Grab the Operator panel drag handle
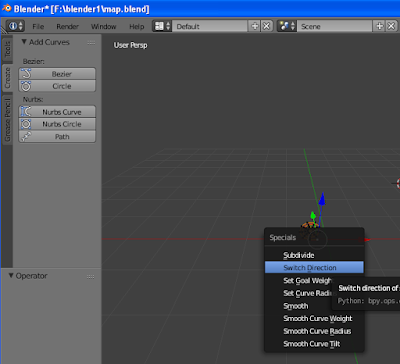Screen dimensions: 400x364 tap(90, 277)
